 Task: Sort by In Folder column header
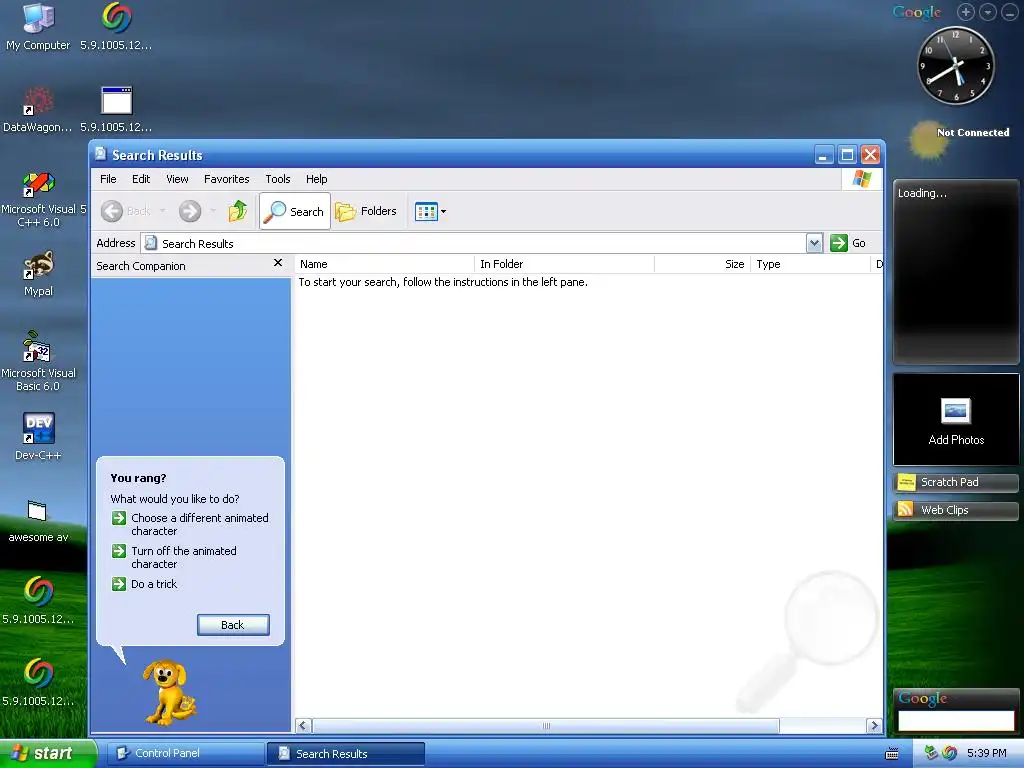pyautogui.click(x=564, y=264)
